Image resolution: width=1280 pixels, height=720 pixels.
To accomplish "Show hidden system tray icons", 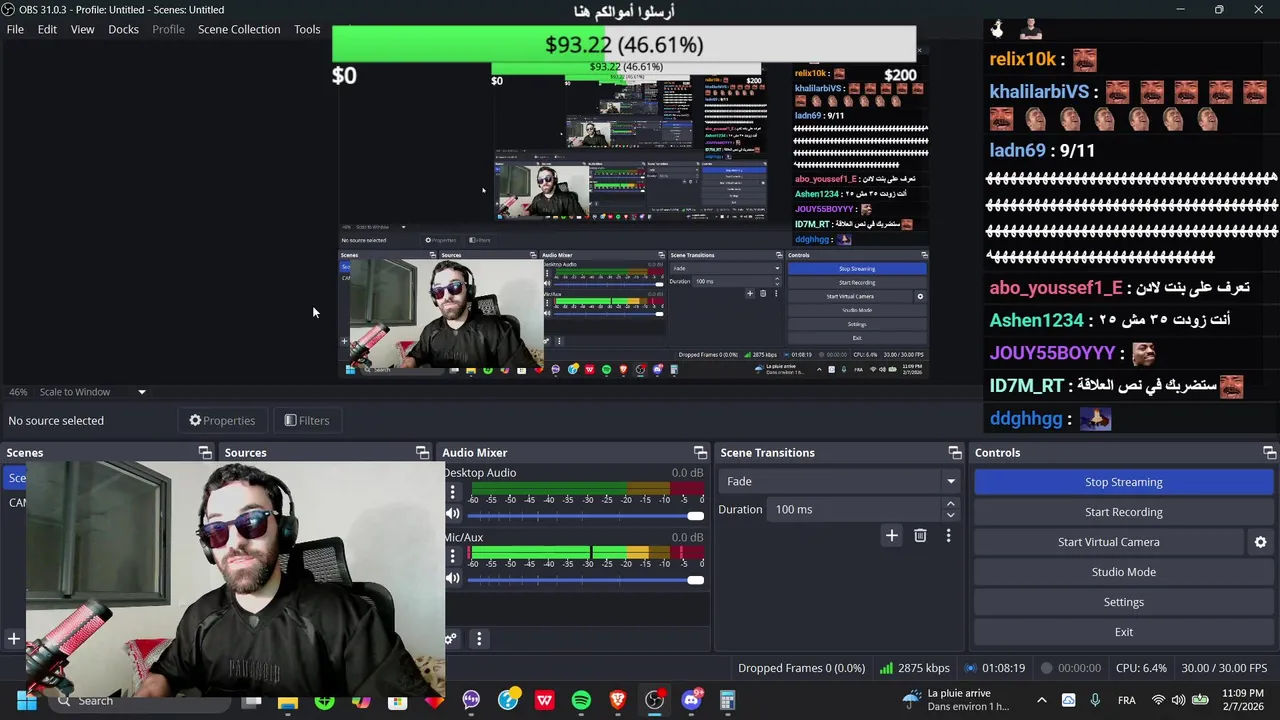I will pos(1041,701).
